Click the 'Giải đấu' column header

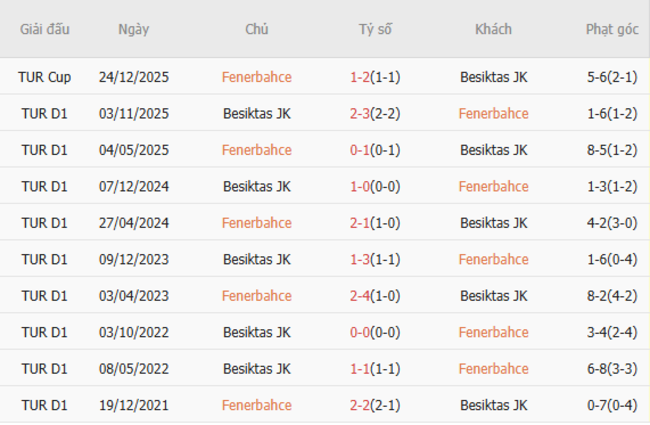[45, 29]
